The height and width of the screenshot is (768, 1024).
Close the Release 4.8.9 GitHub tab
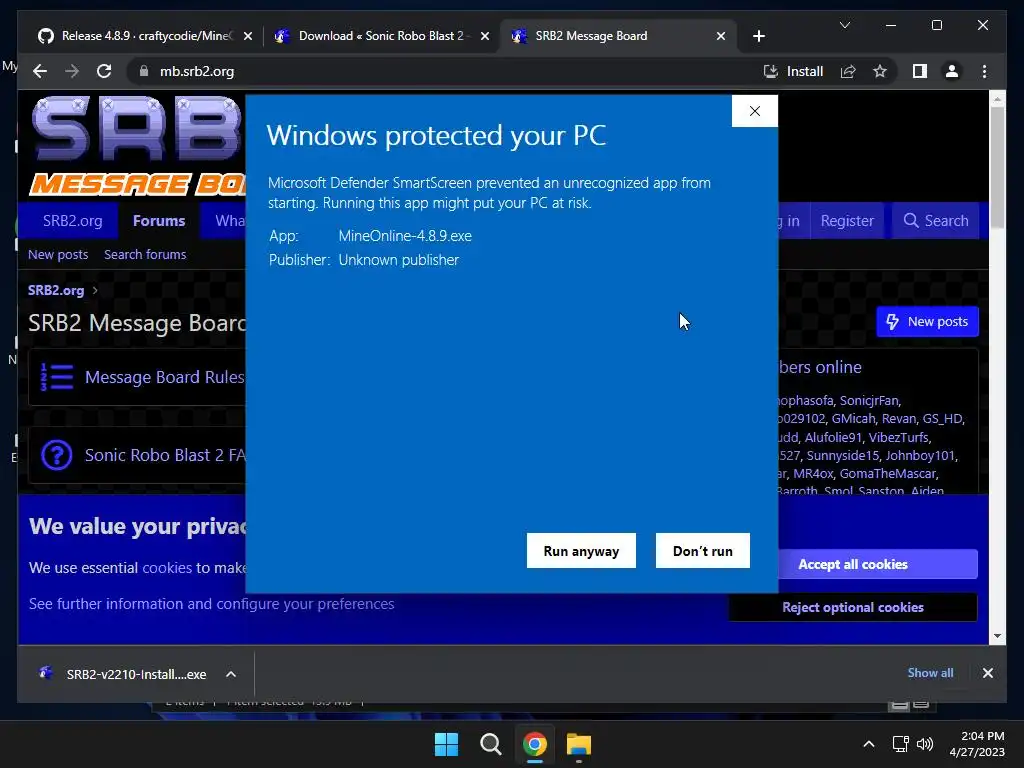click(x=248, y=37)
